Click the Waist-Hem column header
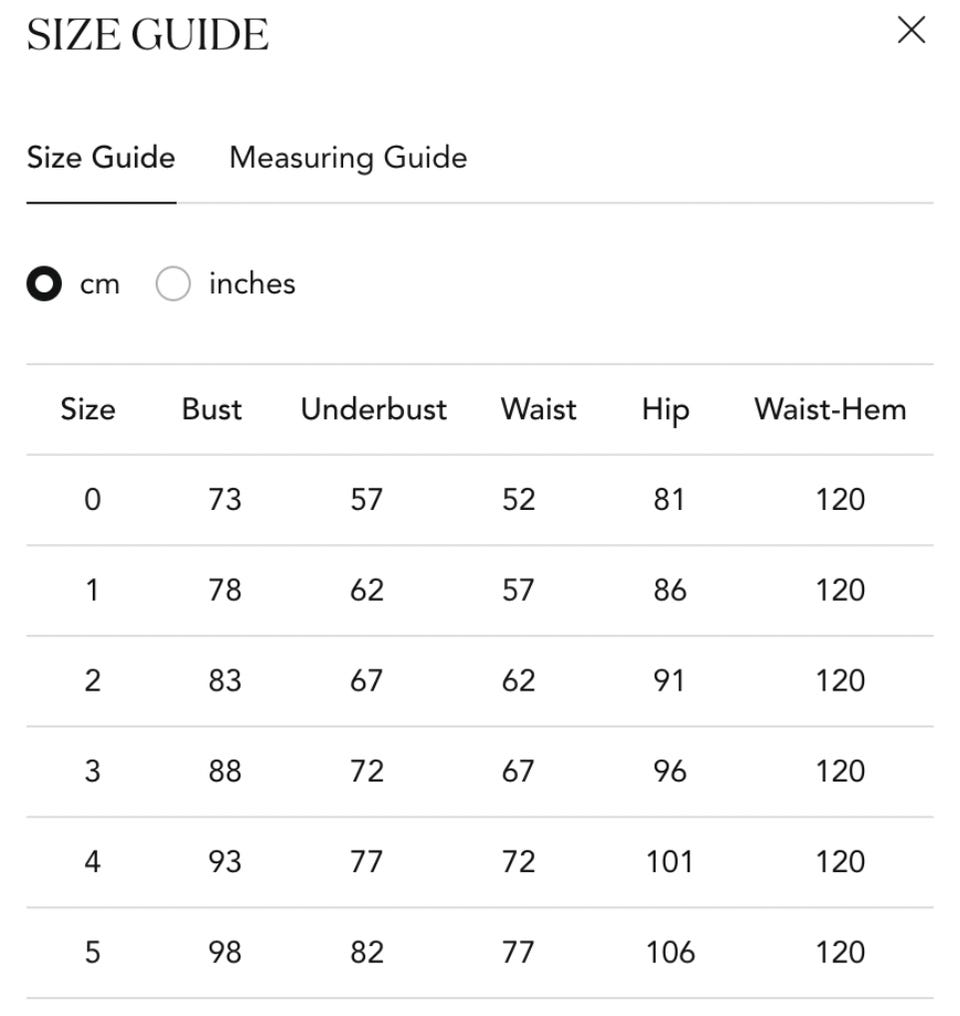 pyautogui.click(x=830, y=410)
